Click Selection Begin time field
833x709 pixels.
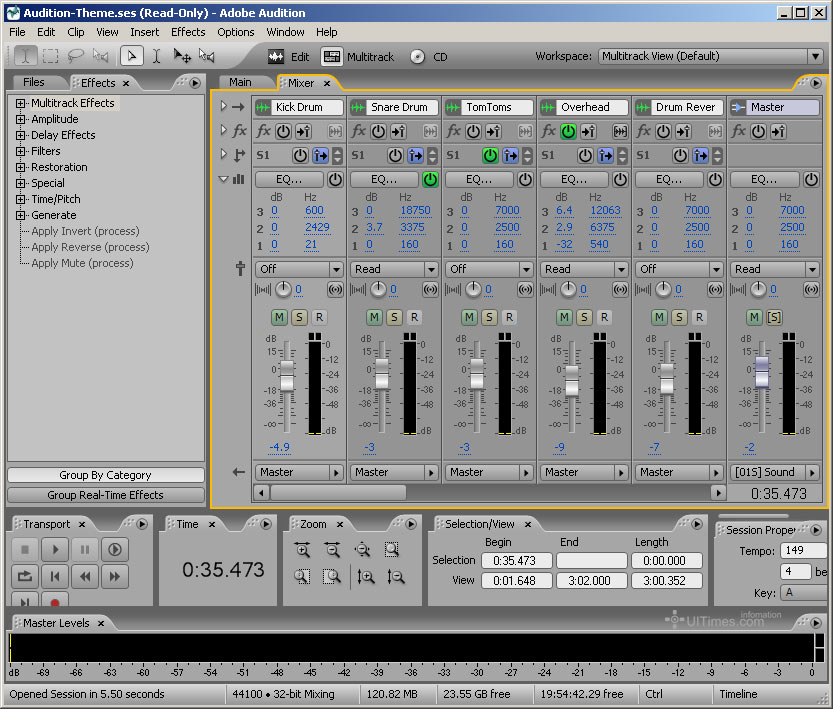516,560
